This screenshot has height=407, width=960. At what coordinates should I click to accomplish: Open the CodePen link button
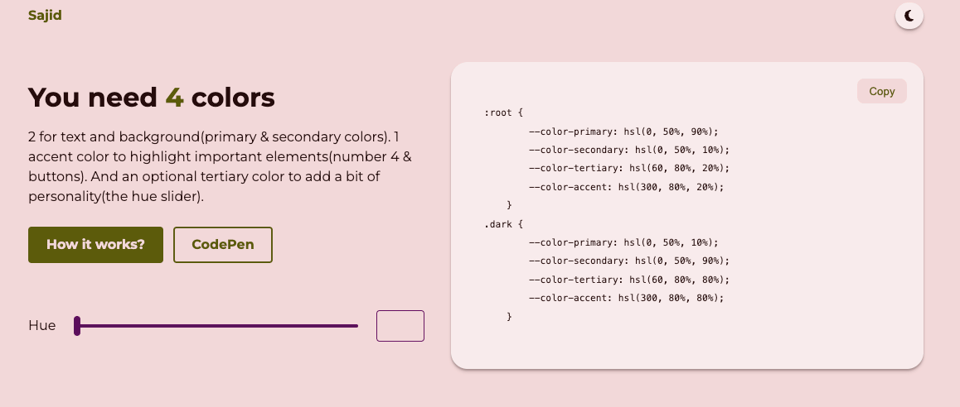coord(223,245)
